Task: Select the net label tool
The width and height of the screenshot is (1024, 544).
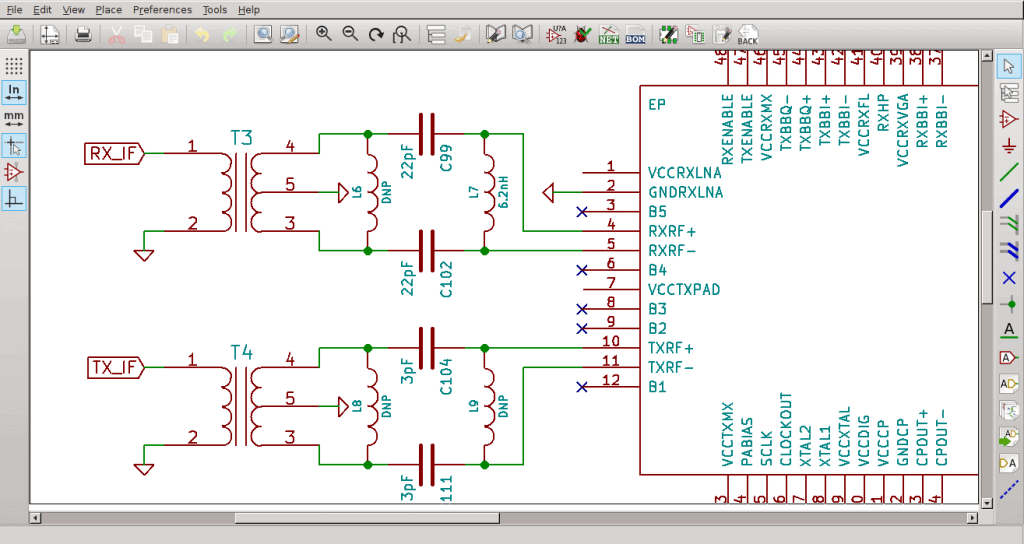Action: [x=1009, y=330]
